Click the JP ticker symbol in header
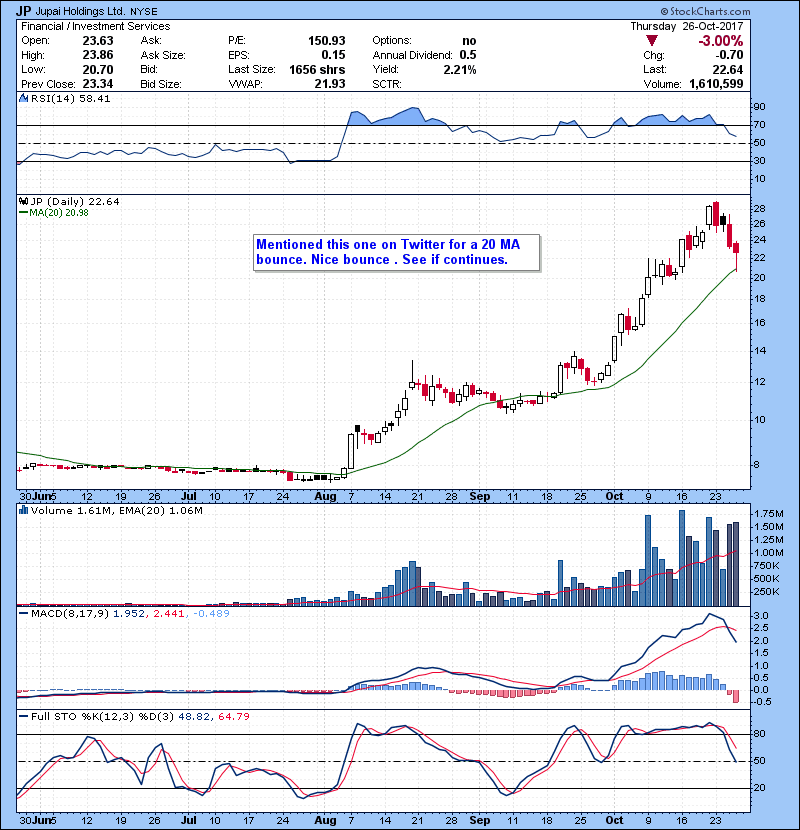 pos(23,11)
